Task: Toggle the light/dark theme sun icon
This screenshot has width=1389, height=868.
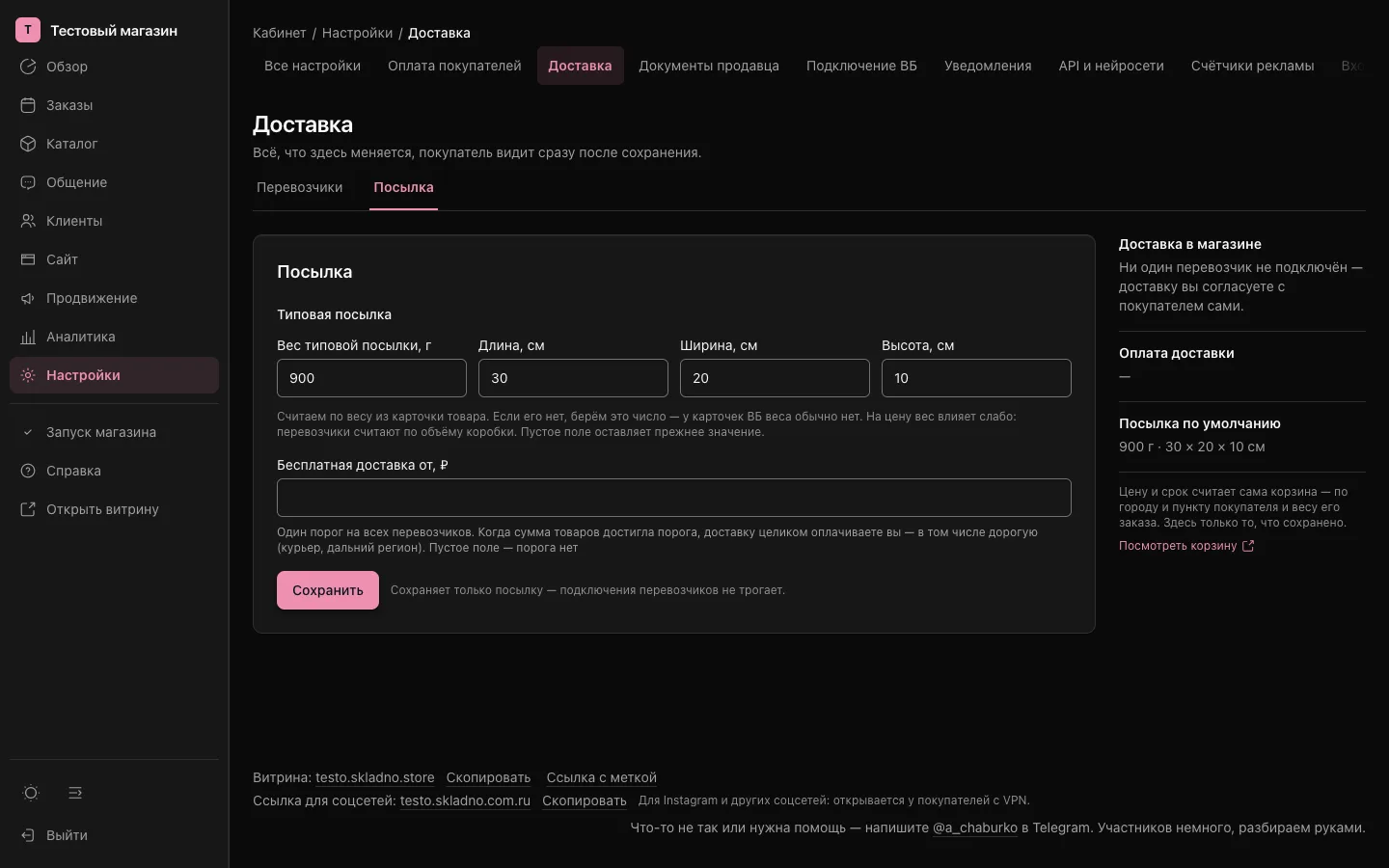Action: tap(31, 793)
